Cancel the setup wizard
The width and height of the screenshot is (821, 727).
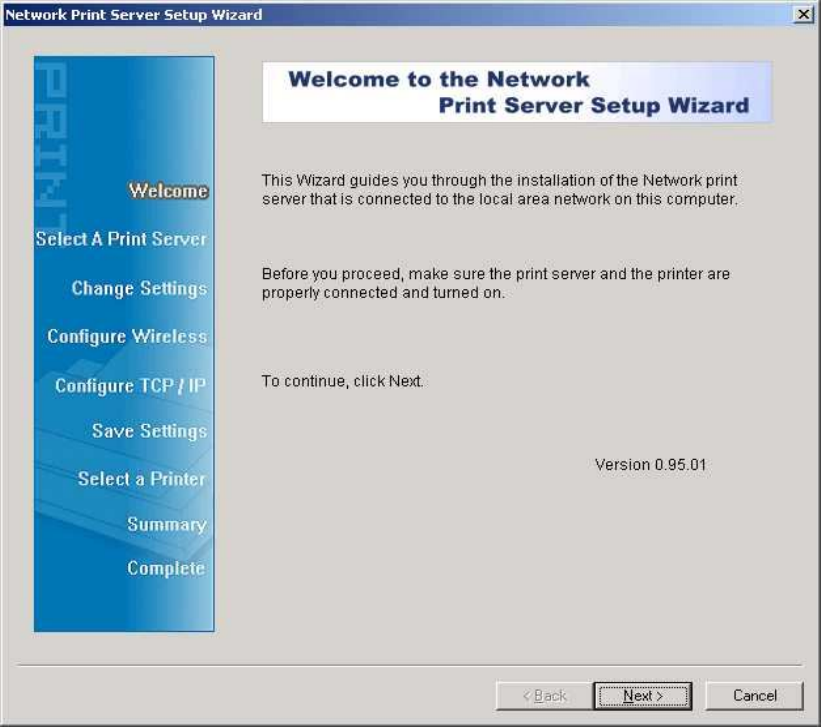754,696
